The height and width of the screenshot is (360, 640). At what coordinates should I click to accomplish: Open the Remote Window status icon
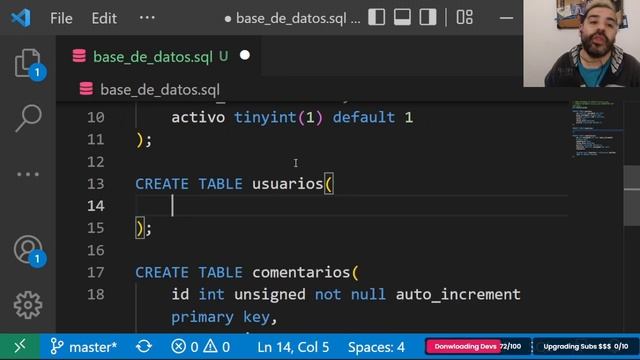[x=20, y=347]
